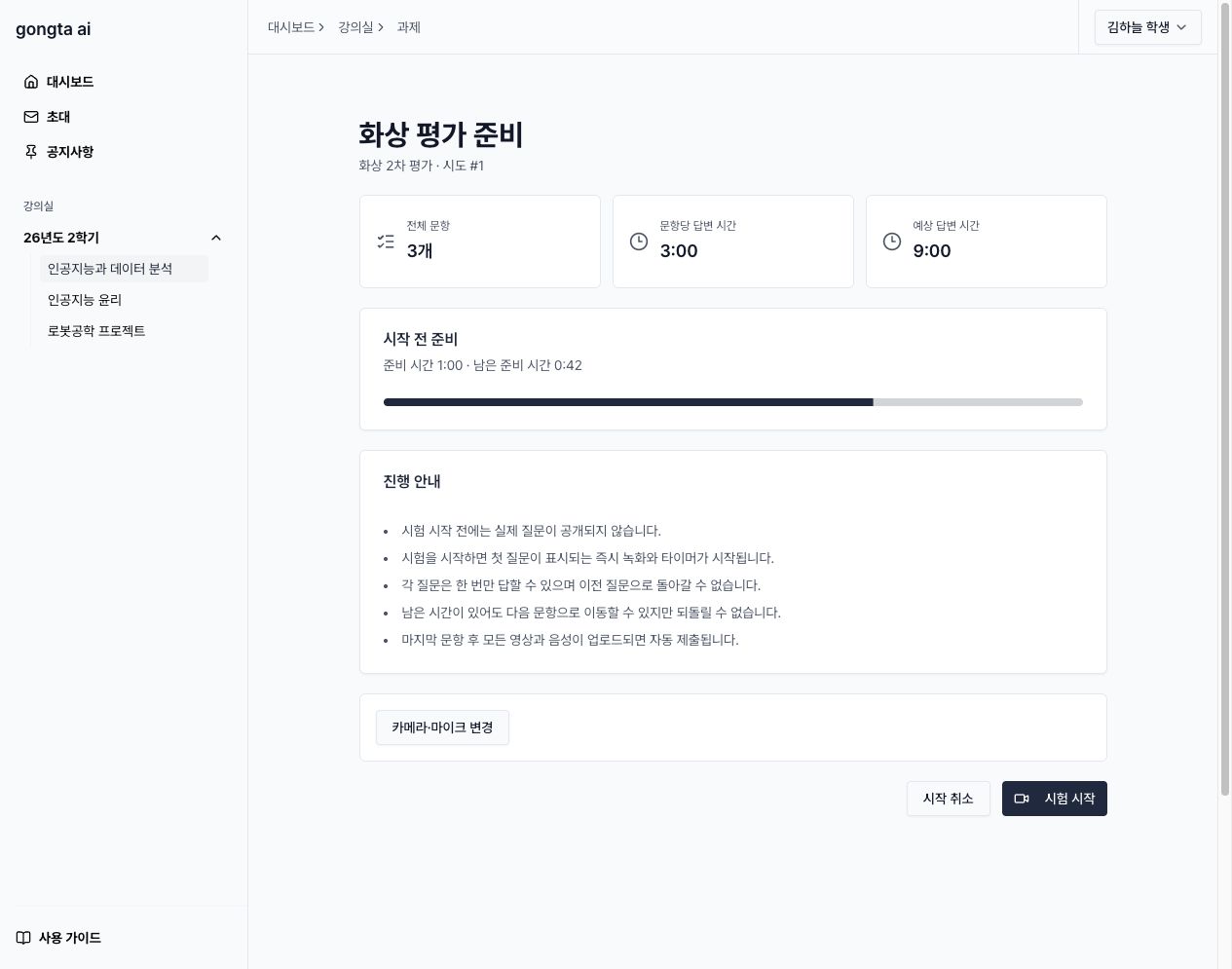Click the 9:00 expected time value
The width and height of the screenshot is (1232, 969).
coord(932,251)
